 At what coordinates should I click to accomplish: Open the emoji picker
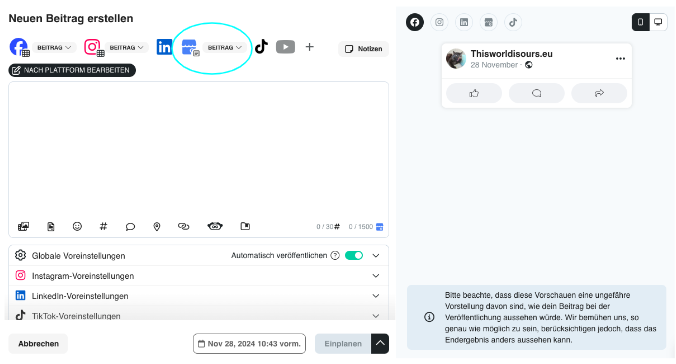[x=77, y=226]
